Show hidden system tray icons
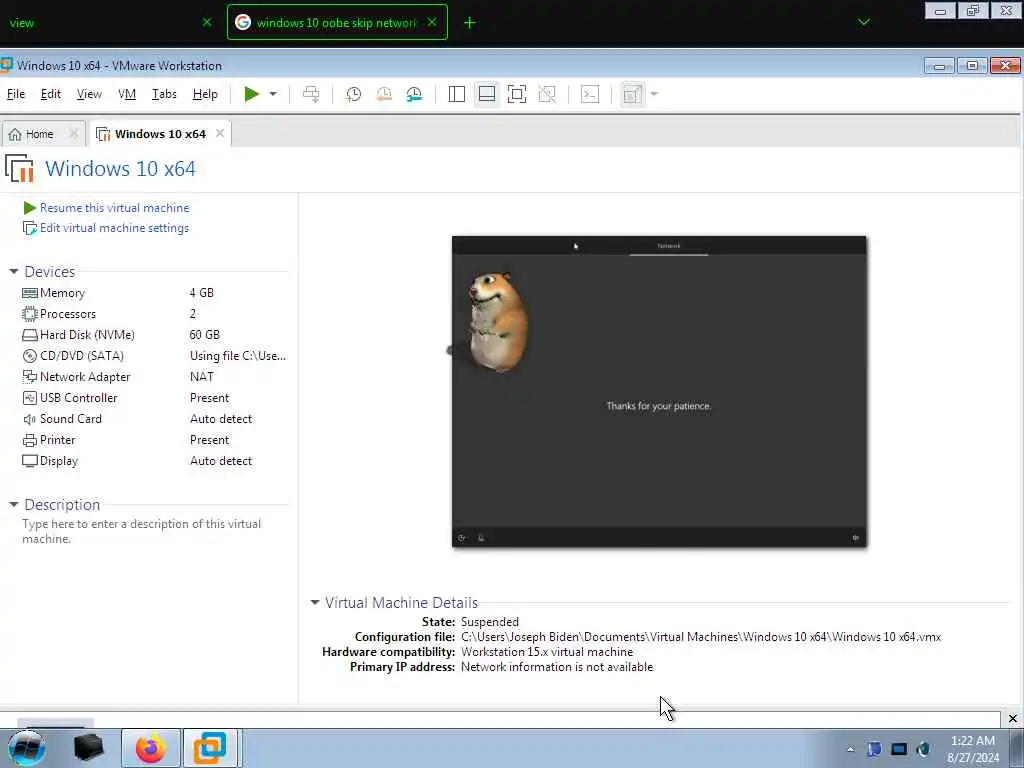 [x=850, y=749]
